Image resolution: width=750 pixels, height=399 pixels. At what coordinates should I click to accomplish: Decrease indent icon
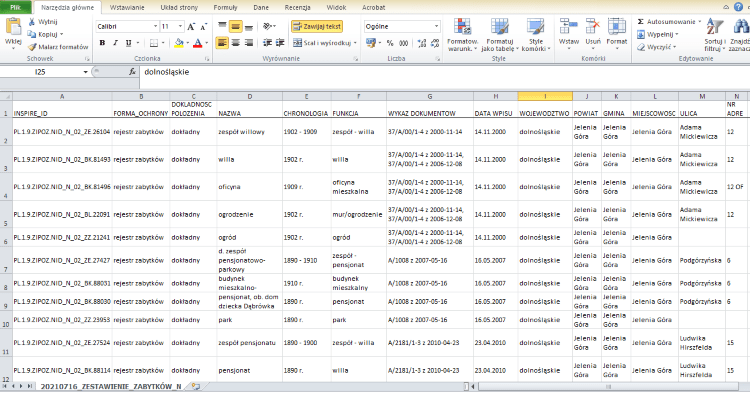[267, 43]
